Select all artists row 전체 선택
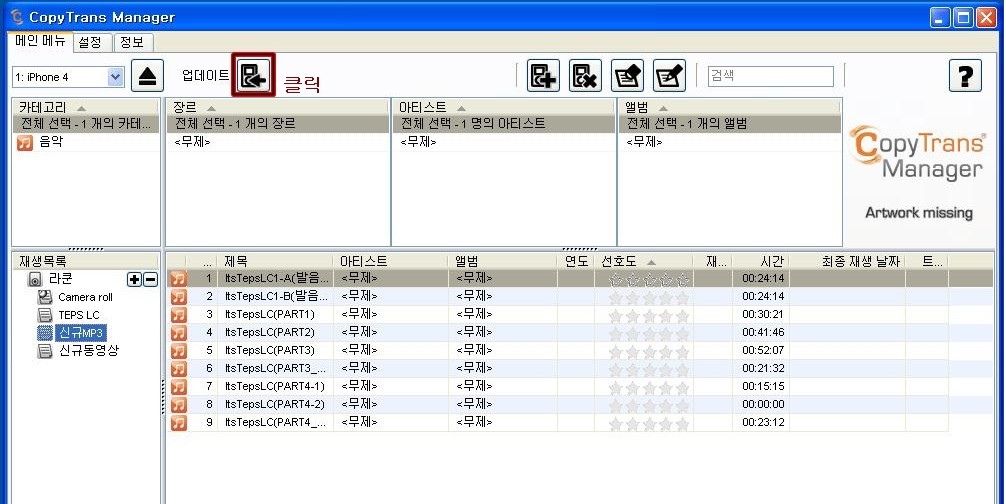 (504, 124)
